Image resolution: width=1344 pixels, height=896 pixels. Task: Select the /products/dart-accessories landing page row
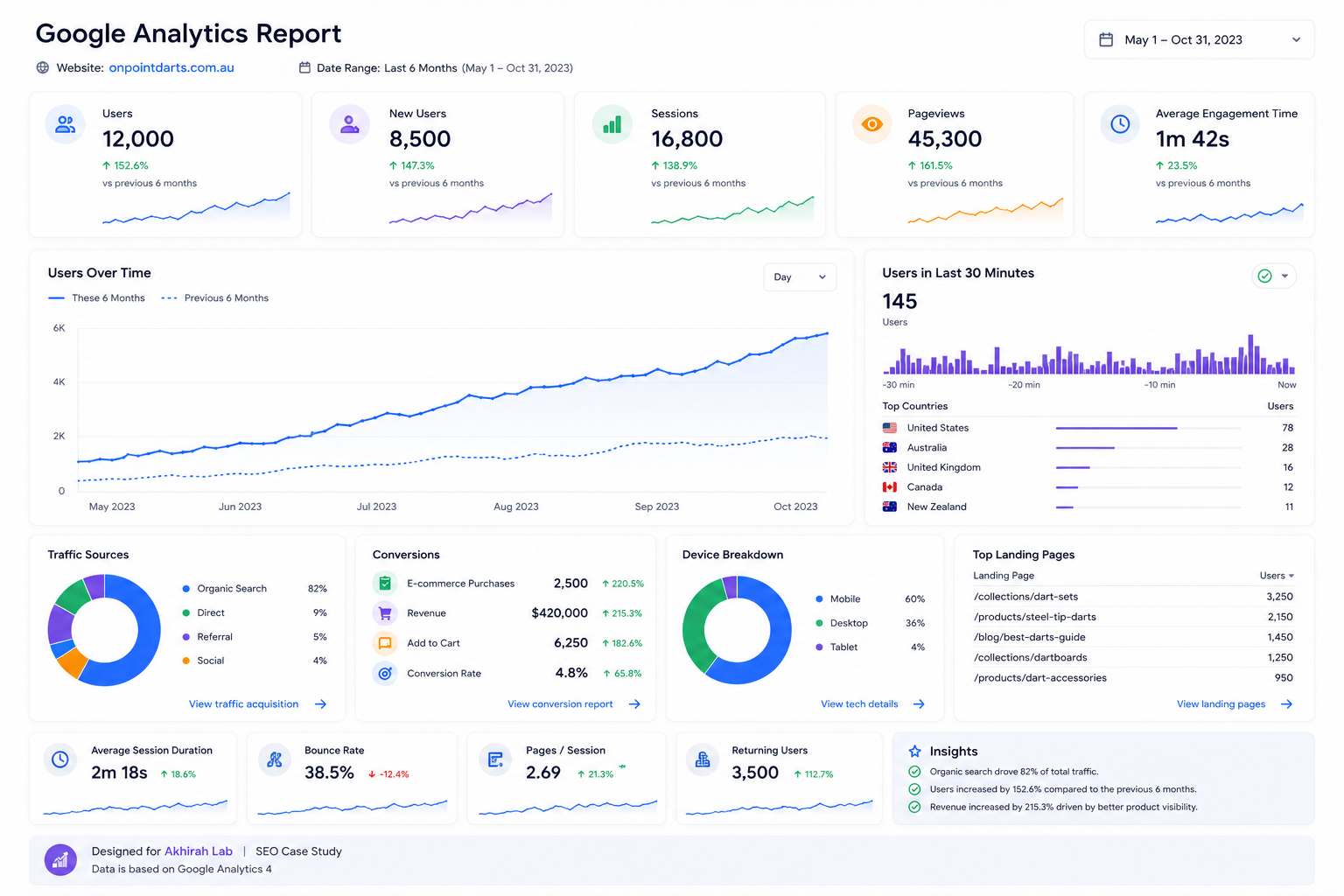click(1133, 678)
